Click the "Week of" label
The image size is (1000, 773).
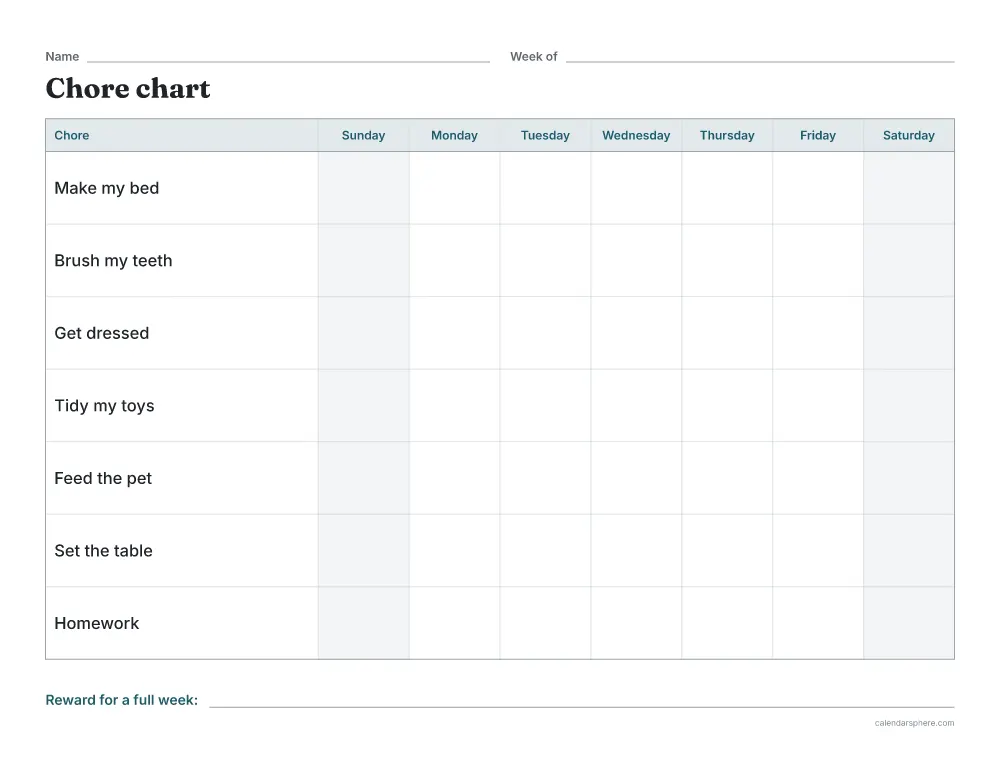(x=534, y=56)
